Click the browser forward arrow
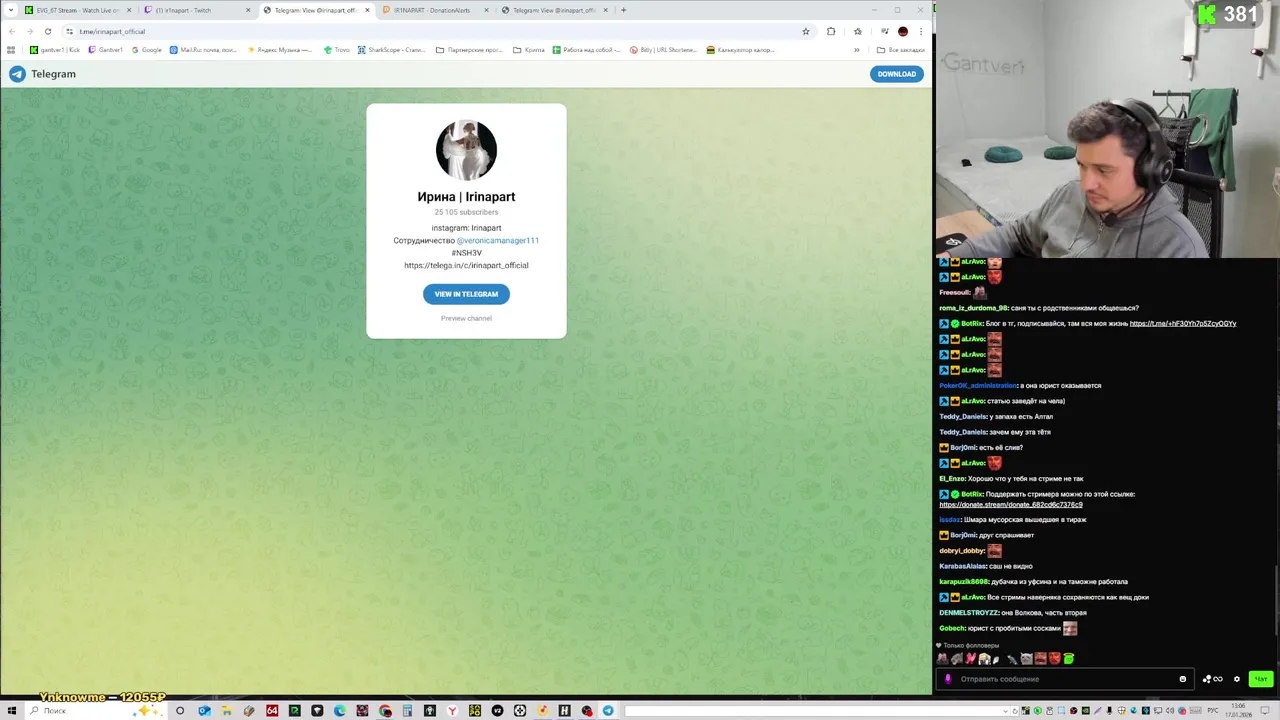Image resolution: width=1280 pixels, height=720 pixels. click(x=30, y=31)
